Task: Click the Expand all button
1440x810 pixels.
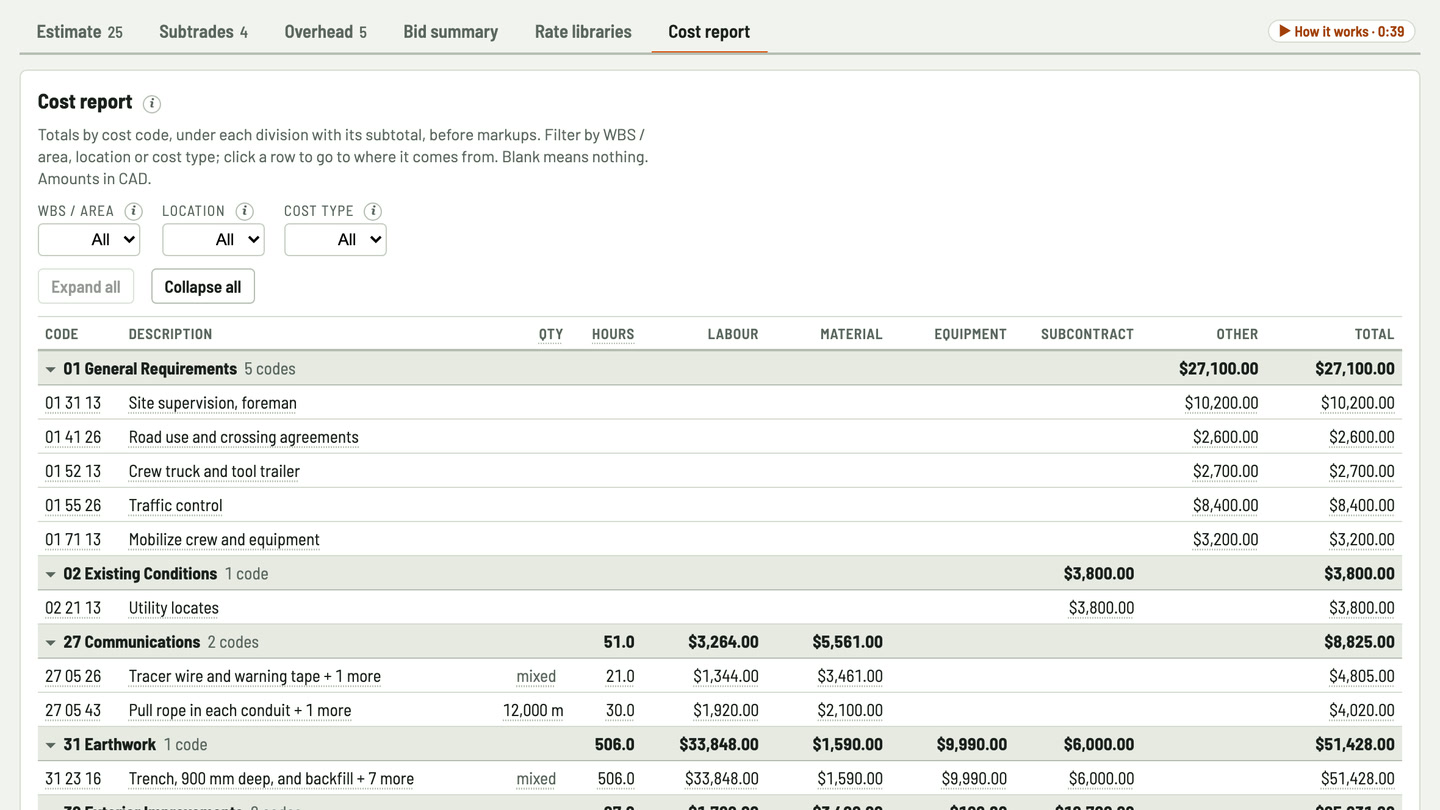Action: pyautogui.click(x=86, y=287)
